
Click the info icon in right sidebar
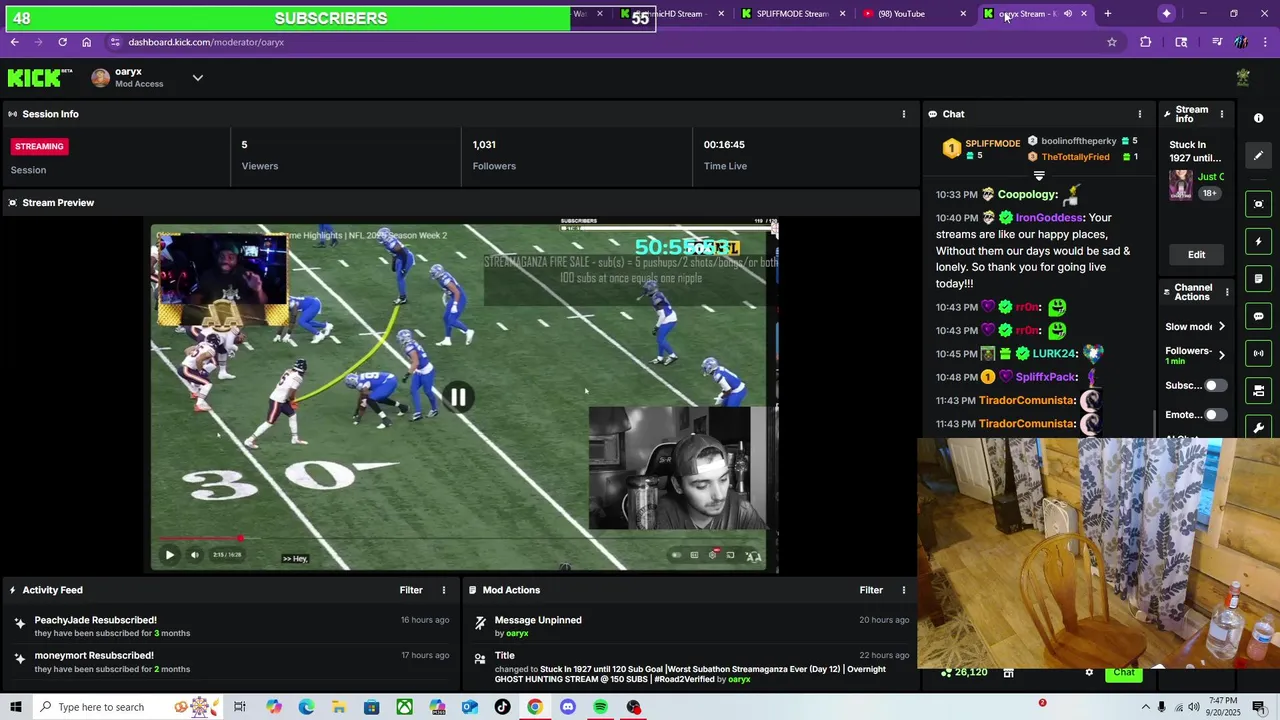[1258, 118]
